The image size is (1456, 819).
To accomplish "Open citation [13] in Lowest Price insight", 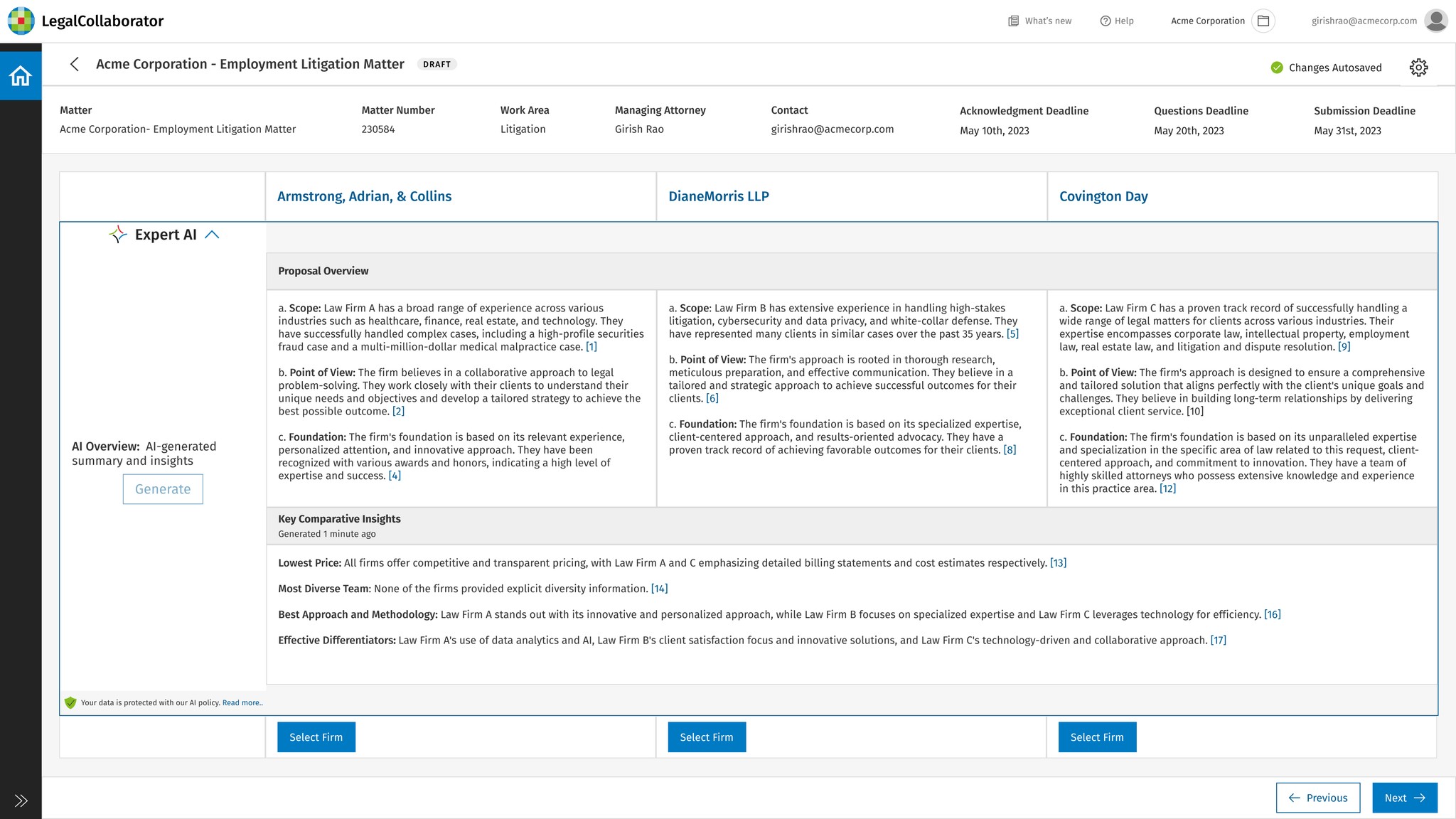I will click(x=1058, y=563).
